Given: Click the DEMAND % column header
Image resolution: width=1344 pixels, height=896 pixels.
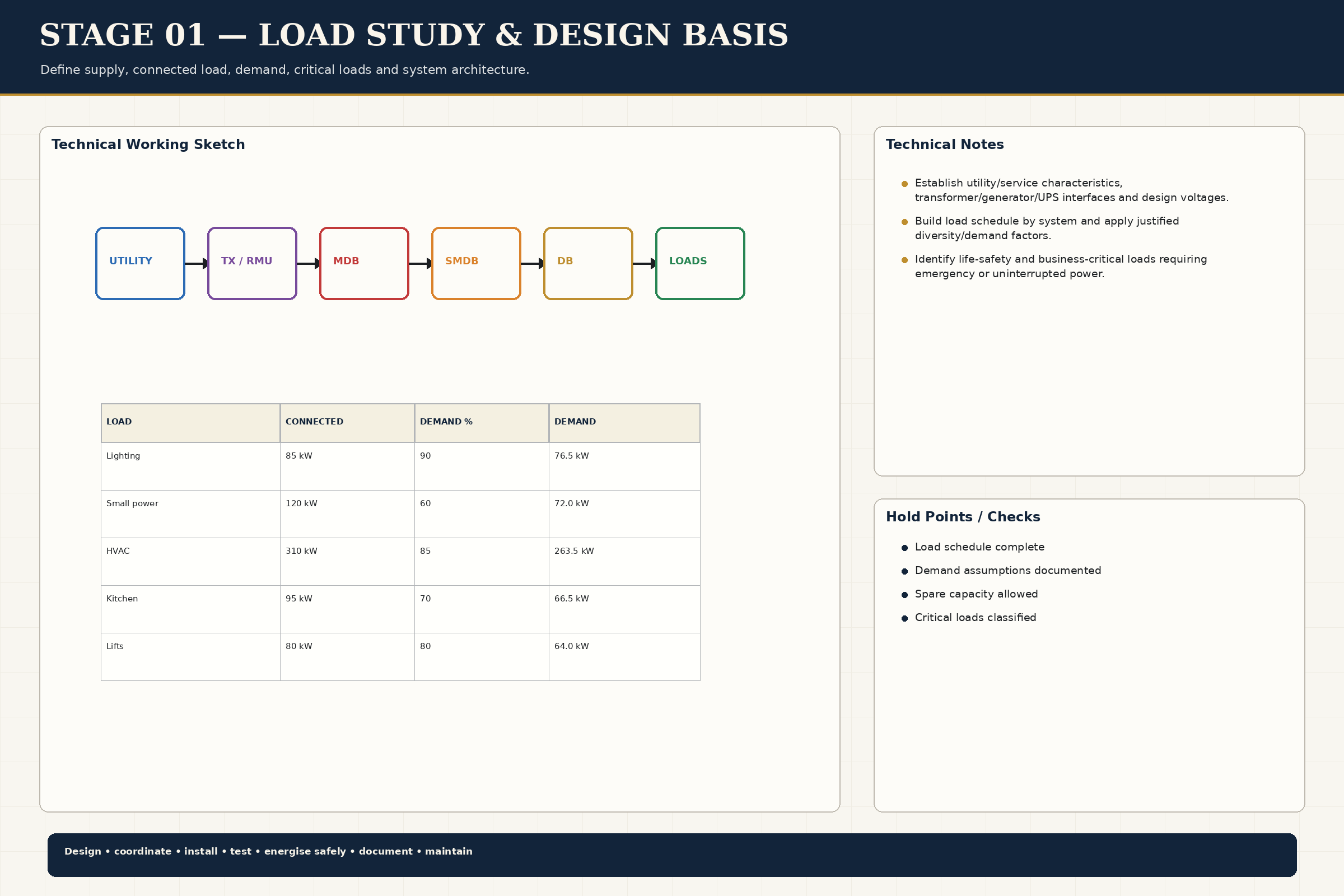Looking at the screenshot, I should pos(482,423).
